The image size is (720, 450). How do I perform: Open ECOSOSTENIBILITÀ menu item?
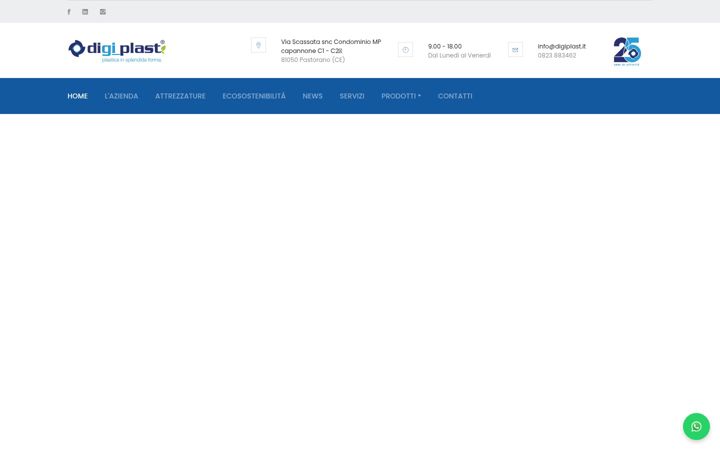[254, 96]
